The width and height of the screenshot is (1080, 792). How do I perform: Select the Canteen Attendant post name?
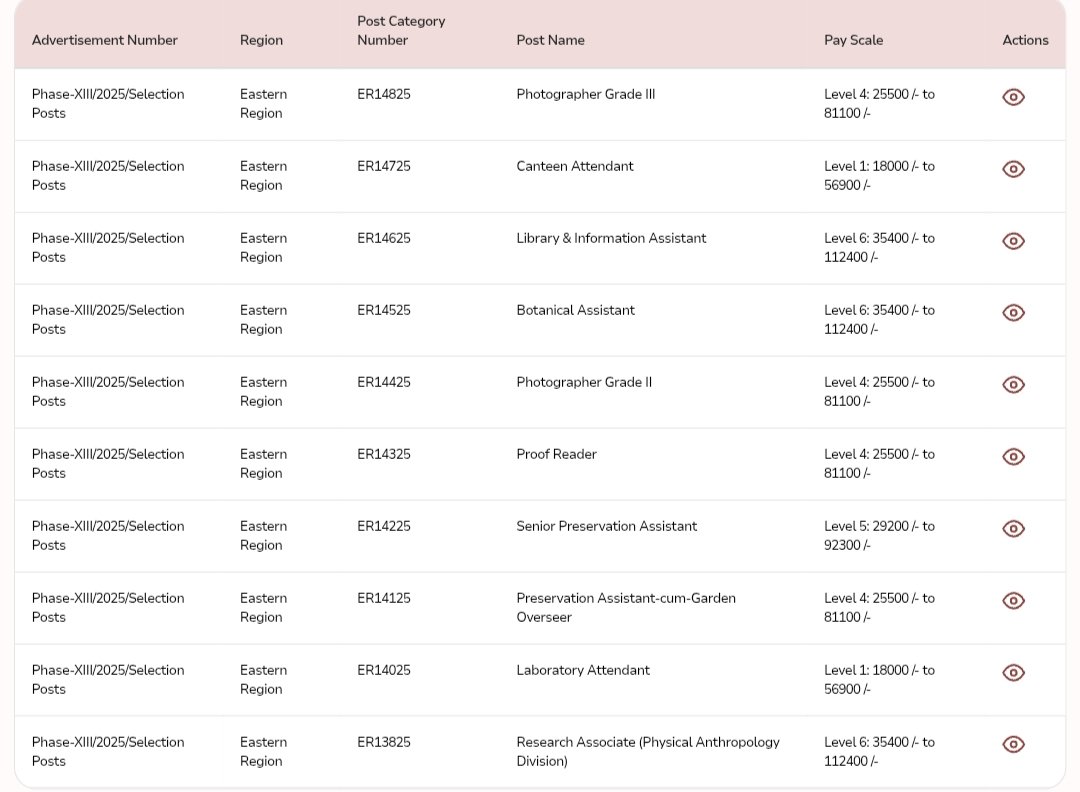(574, 166)
